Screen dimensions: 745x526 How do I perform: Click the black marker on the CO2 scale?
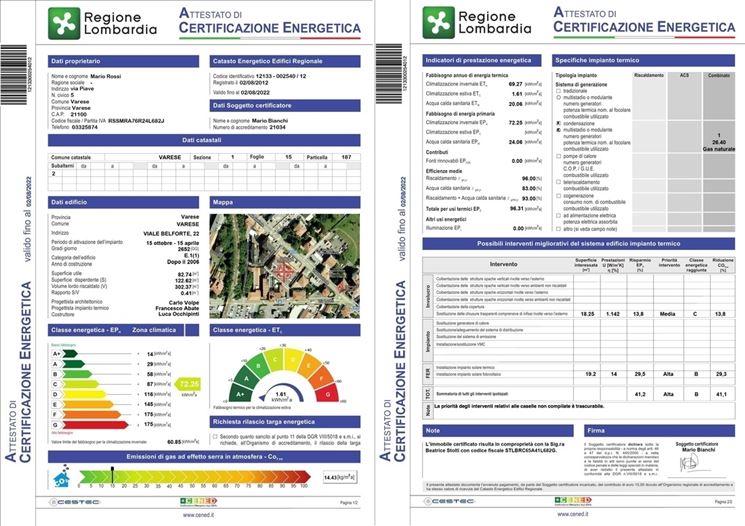[113, 475]
